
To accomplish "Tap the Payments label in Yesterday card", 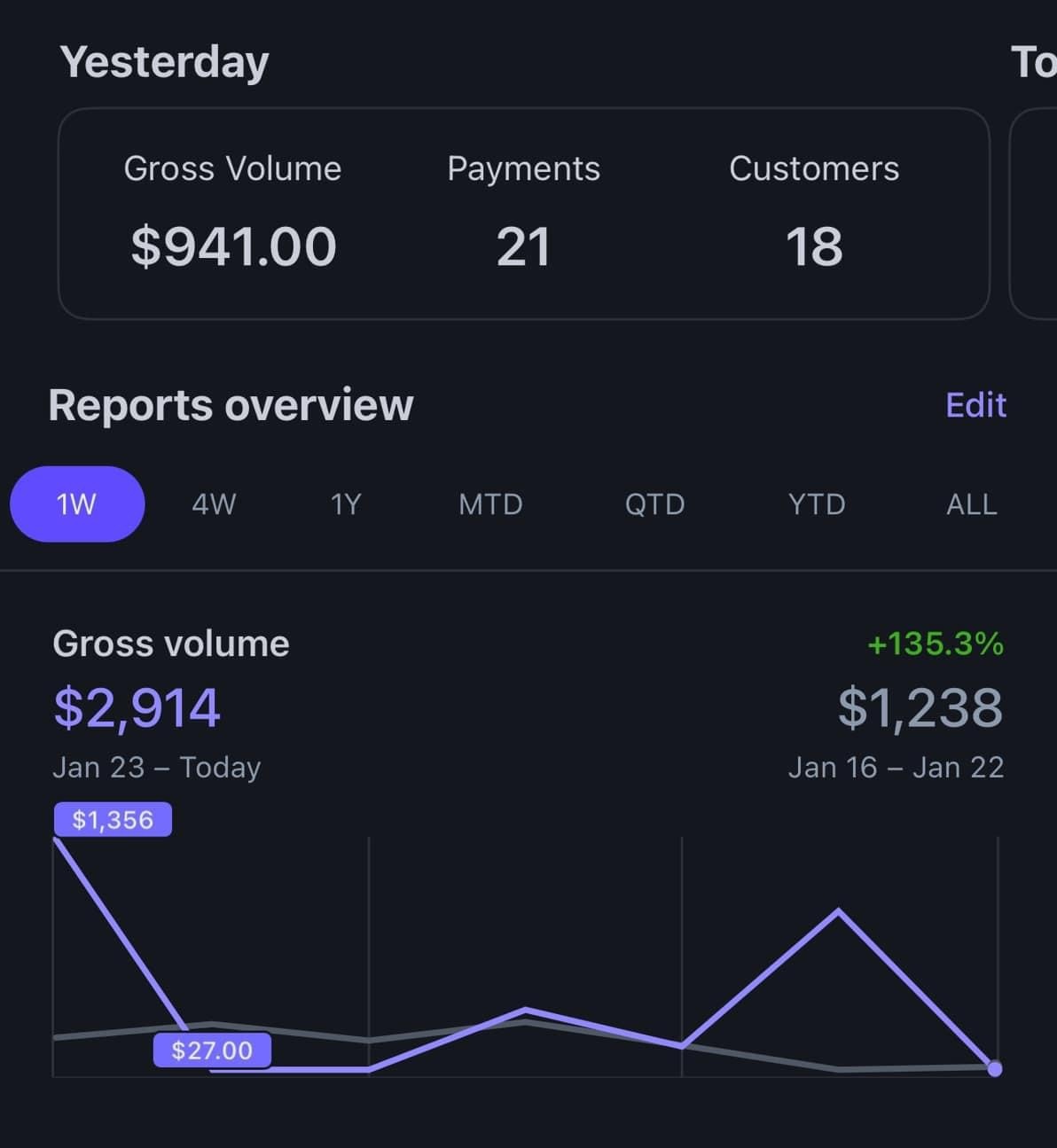I will tap(523, 168).
